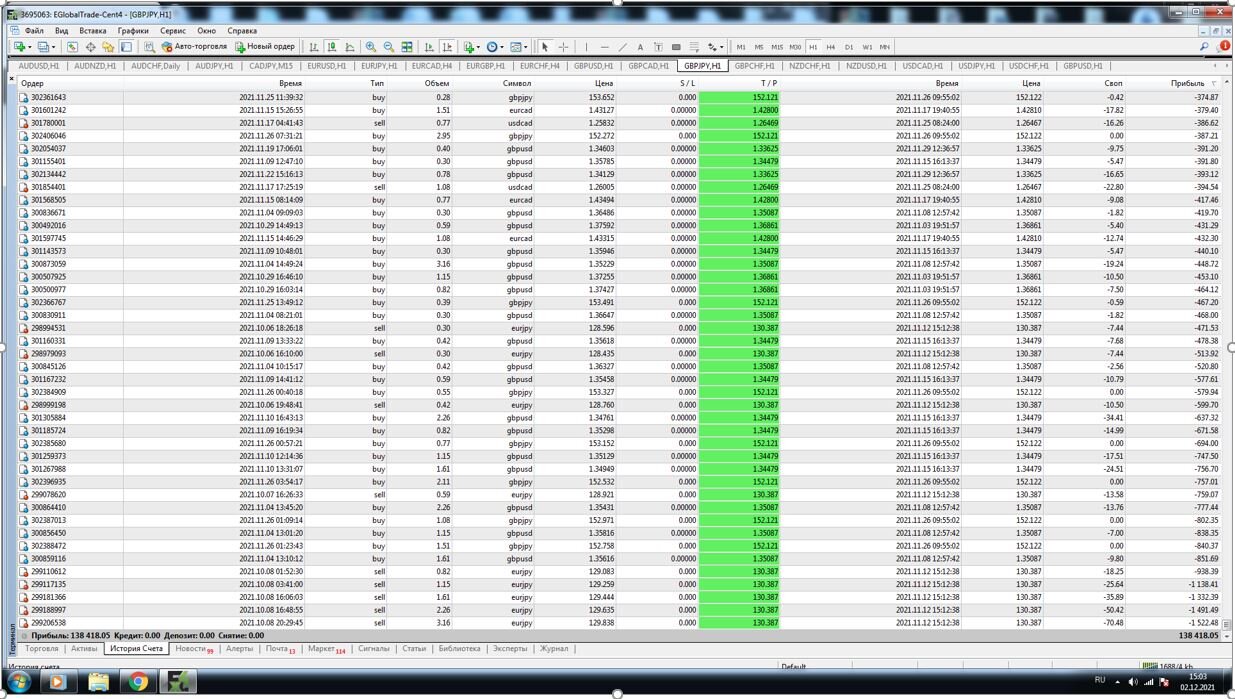Tile chart windows icon
The width and height of the screenshot is (1235, 699).
(407, 47)
